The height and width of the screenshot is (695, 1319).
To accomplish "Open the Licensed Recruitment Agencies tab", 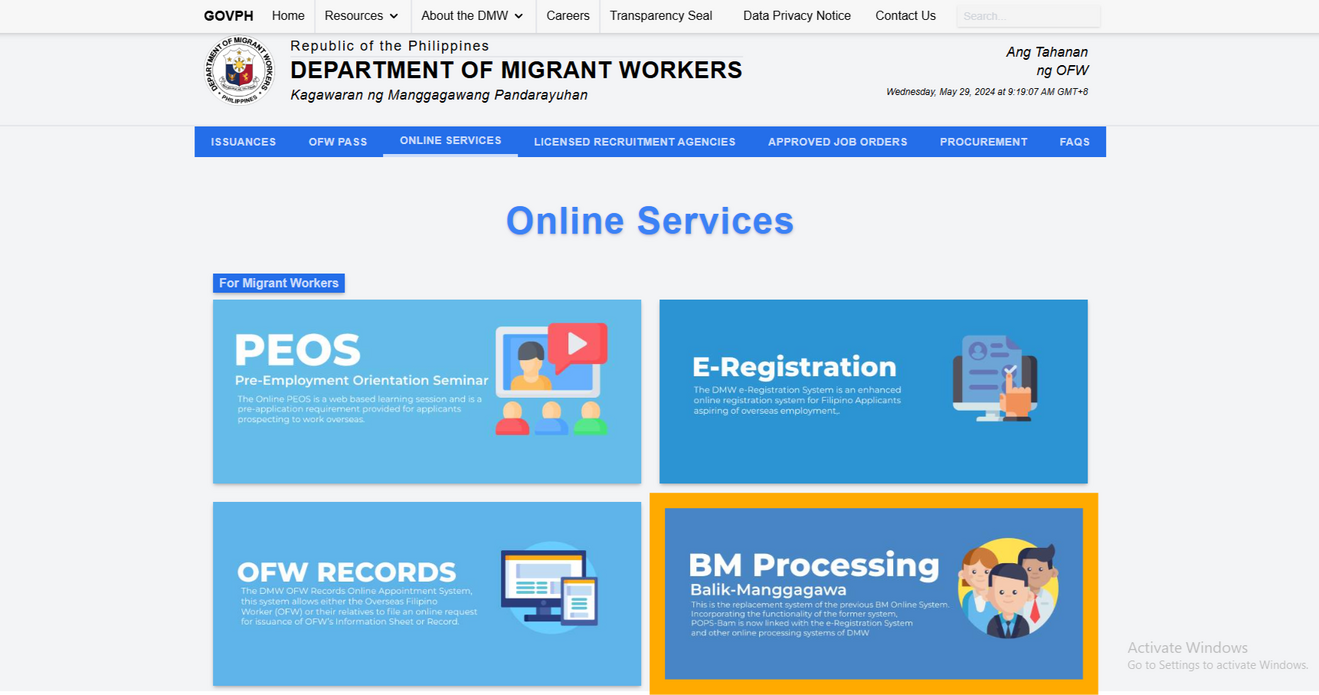I will (x=635, y=142).
